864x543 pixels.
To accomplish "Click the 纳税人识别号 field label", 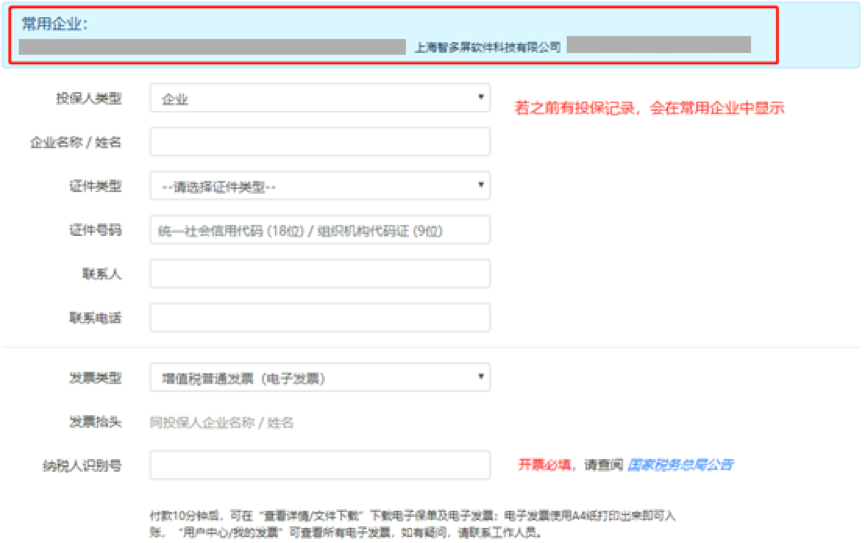I will 88,465.
